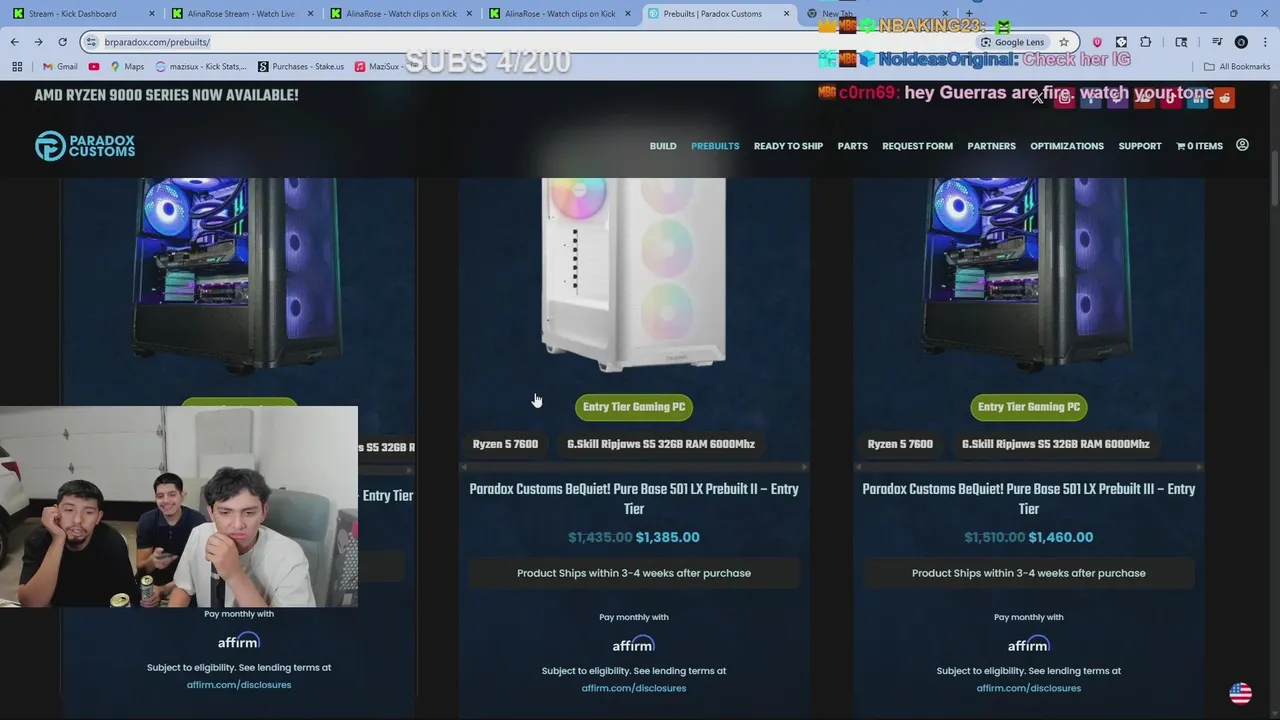
Task: Open the PARTNERS menu item
Action: (991, 146)
